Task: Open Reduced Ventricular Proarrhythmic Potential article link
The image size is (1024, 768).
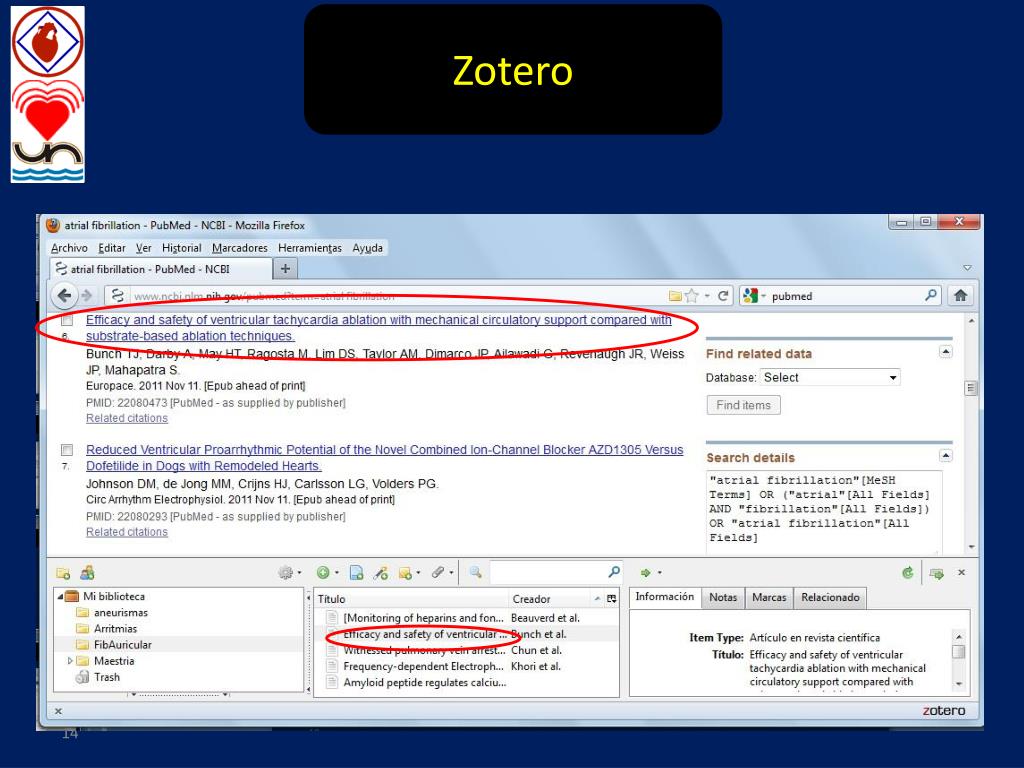Action: (x=385, y=458)
